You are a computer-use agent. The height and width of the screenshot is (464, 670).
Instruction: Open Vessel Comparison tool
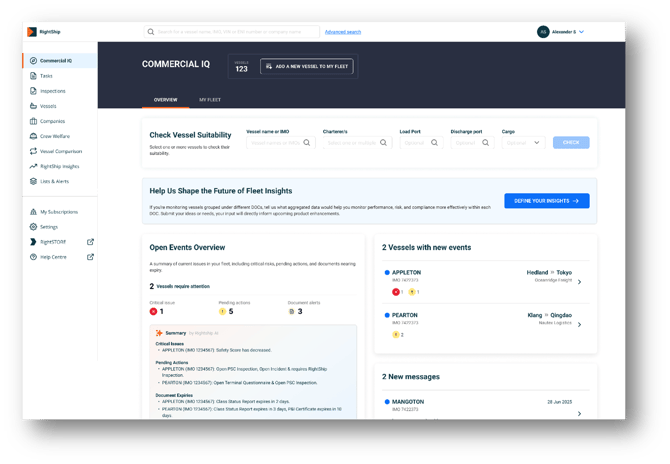60,151
